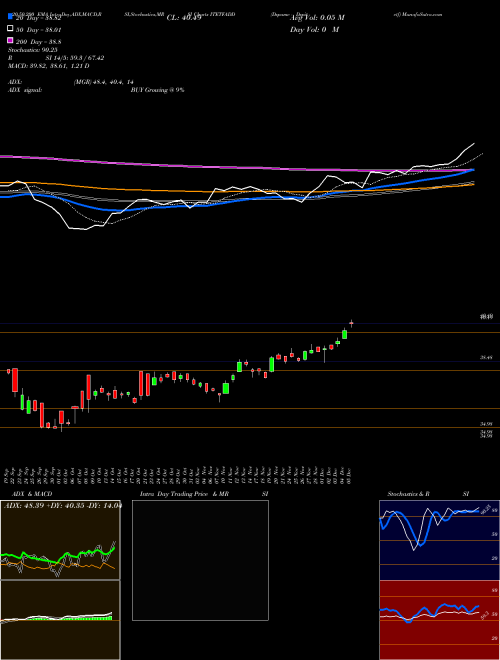Click the 'Stochastics & R' panel title
This screenshot has width=500, height=660.
408,494
